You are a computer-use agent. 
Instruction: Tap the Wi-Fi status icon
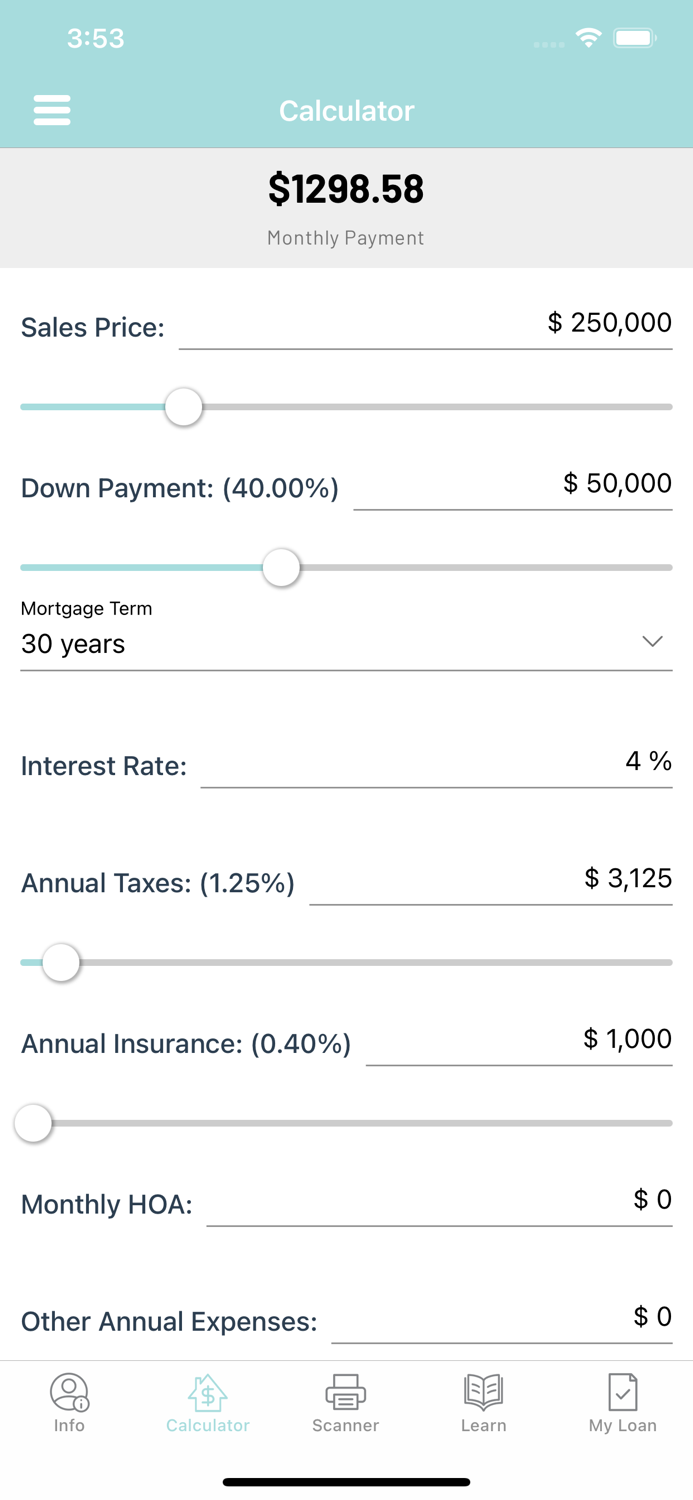point(588,37)
